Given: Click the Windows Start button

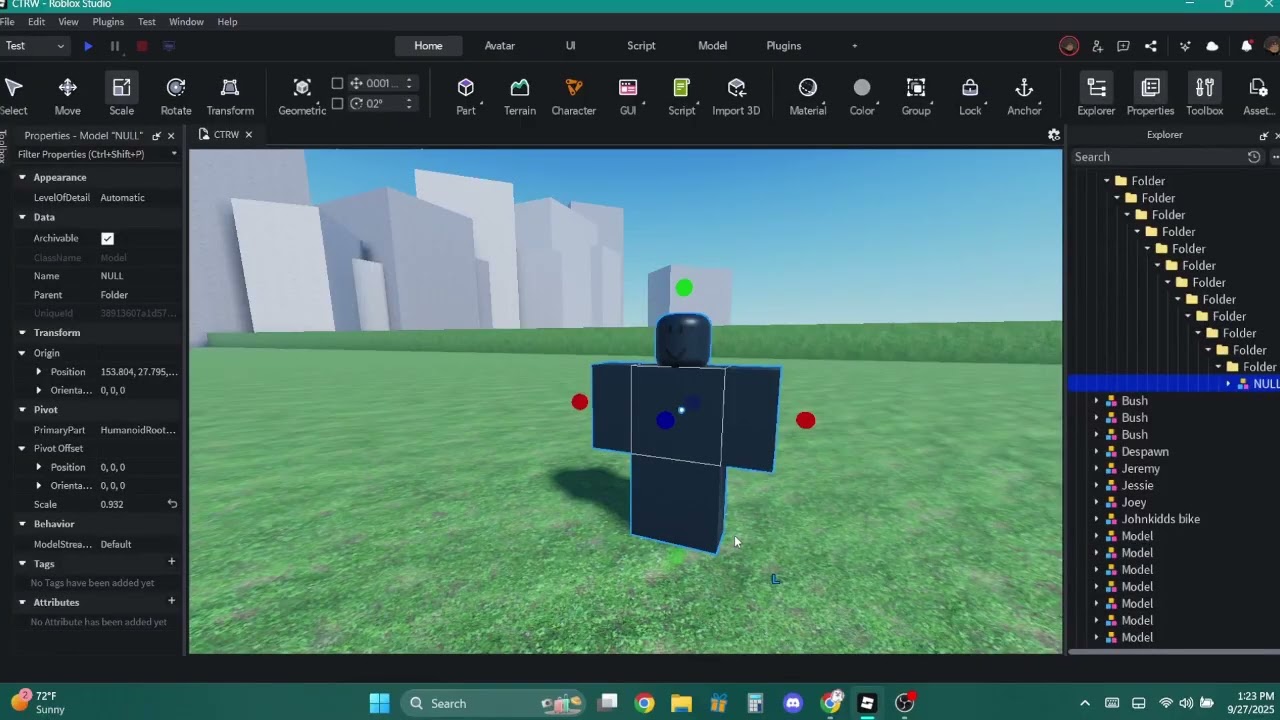Looking at the screenshot, I should (x=379, y=703).
